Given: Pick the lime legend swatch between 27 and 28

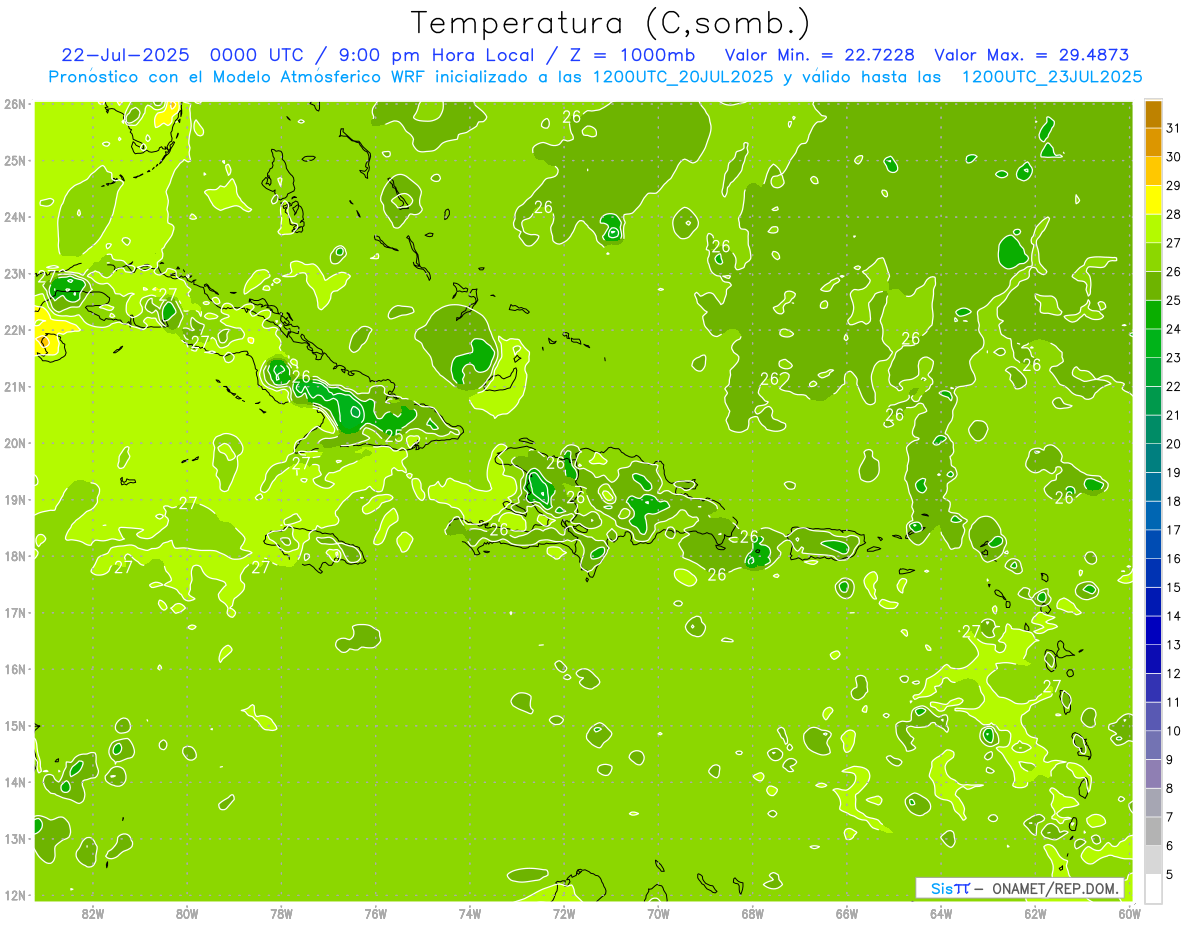Looking at the screenshot, I should pyautogui.click(x=1153, y=228).
